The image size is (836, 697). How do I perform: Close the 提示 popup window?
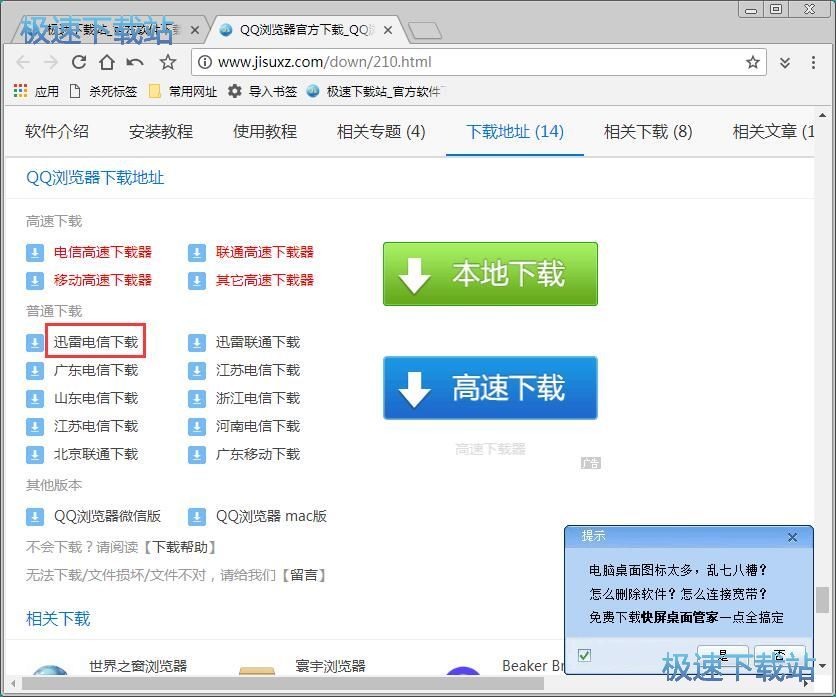pos(793,537)
